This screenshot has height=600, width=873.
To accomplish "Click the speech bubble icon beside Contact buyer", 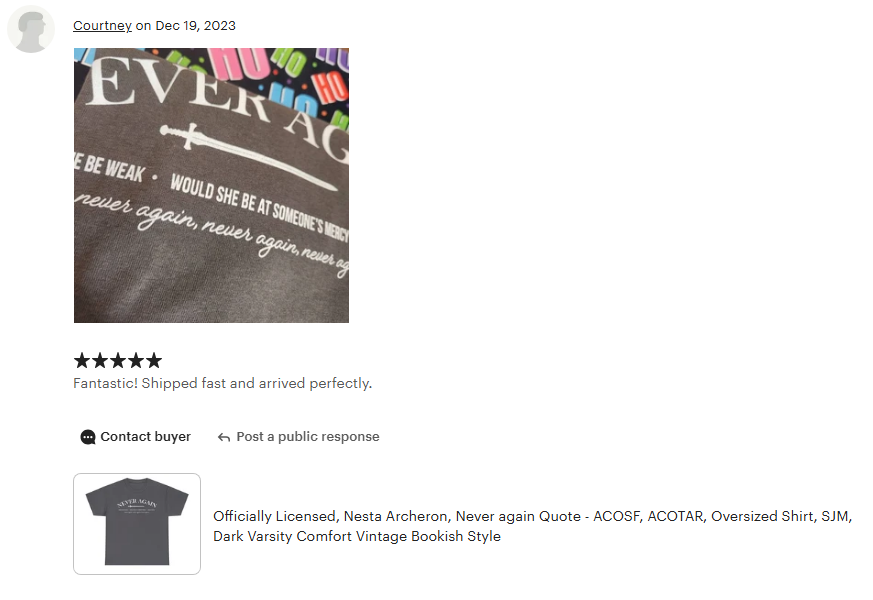I will [x=88, y=437].
